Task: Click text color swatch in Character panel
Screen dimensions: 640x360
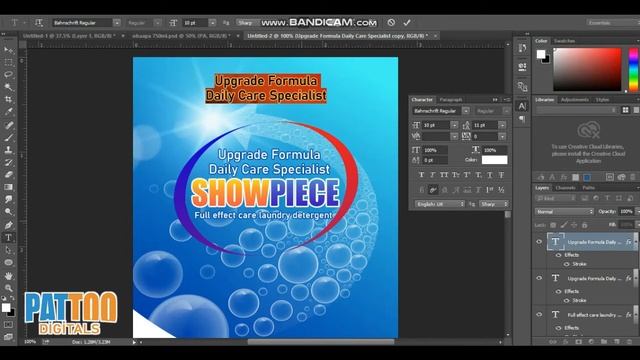Action: pos(494,160)
